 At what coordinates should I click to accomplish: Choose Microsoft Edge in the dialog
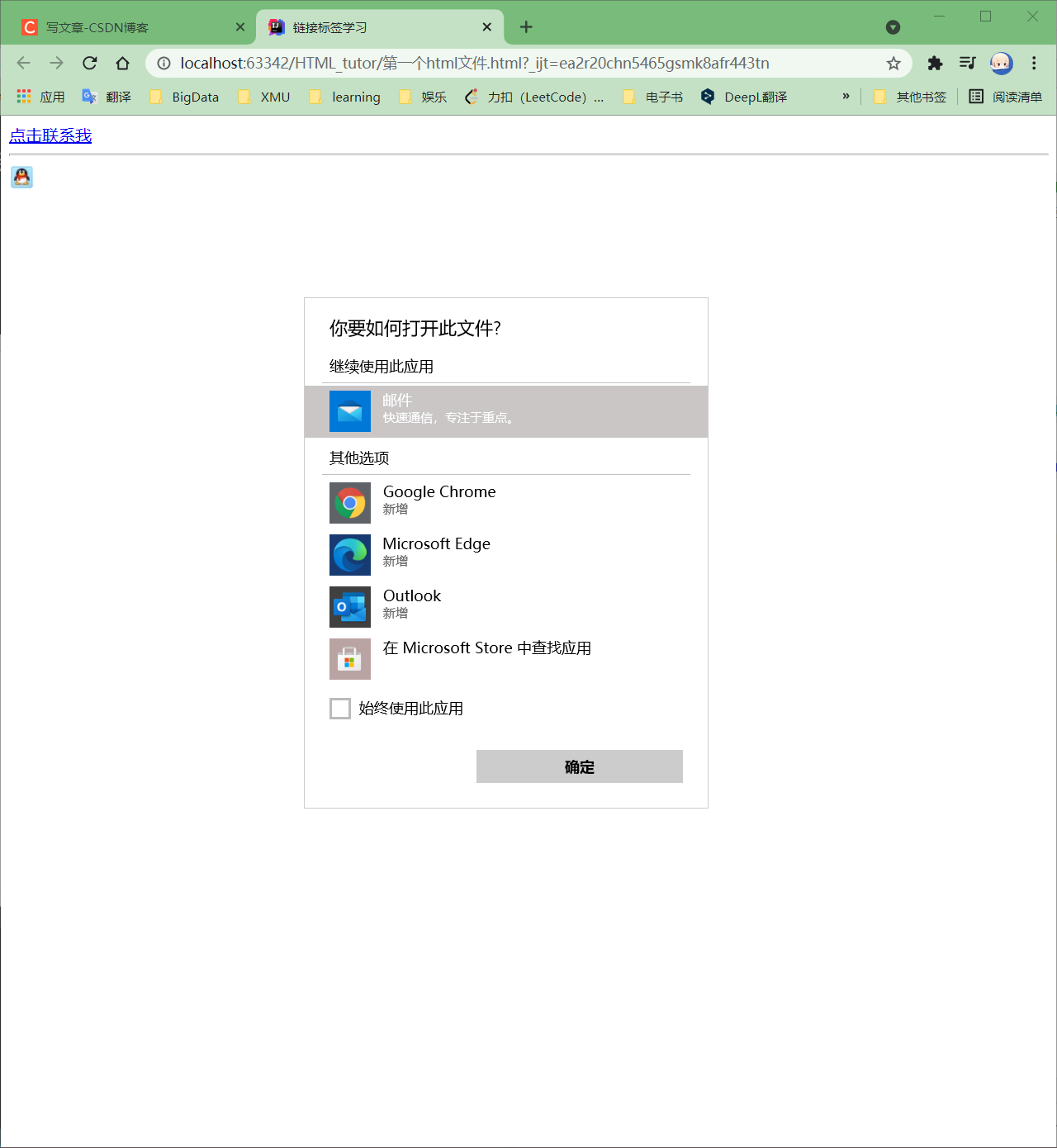pyautogui.click(x=506, y=555)
